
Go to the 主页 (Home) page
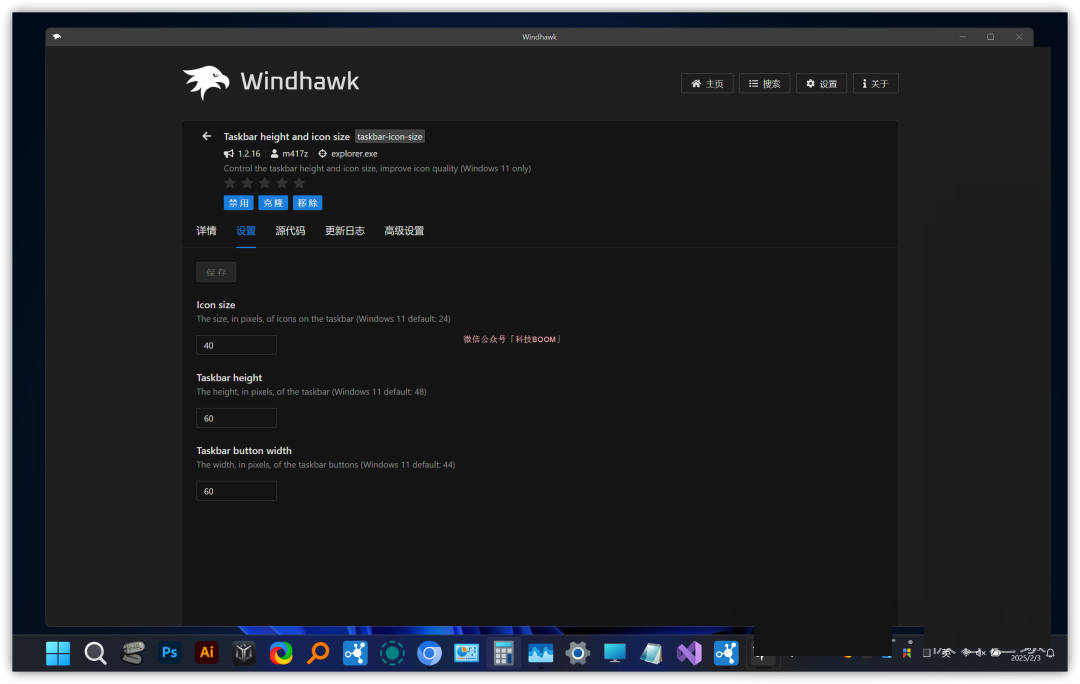point(707,83)
